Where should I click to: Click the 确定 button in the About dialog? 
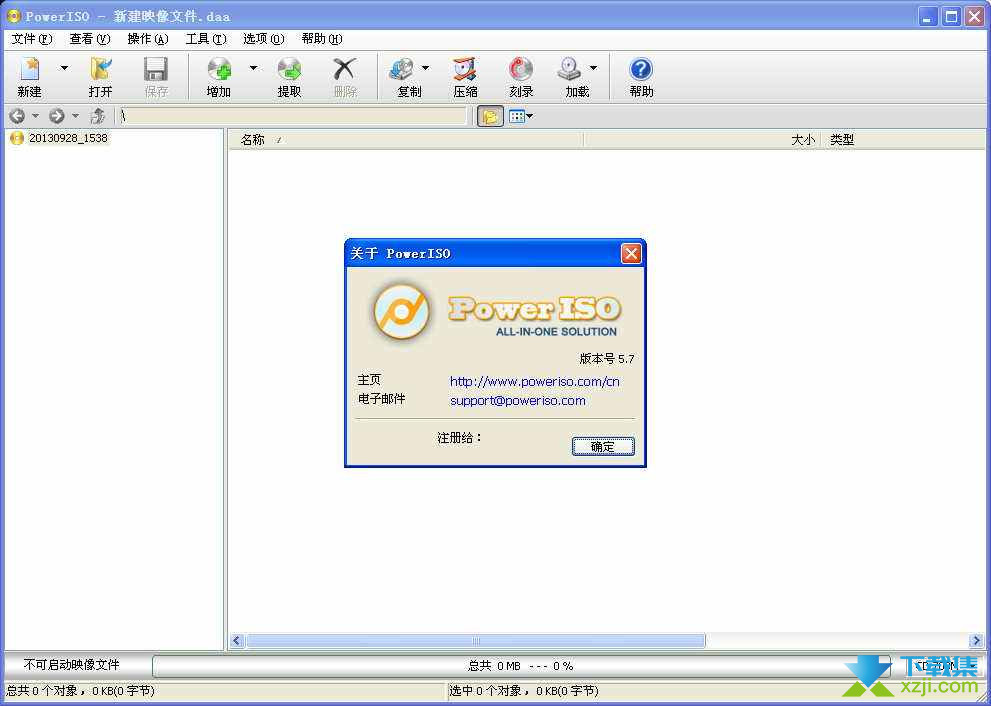pos(603,446)
